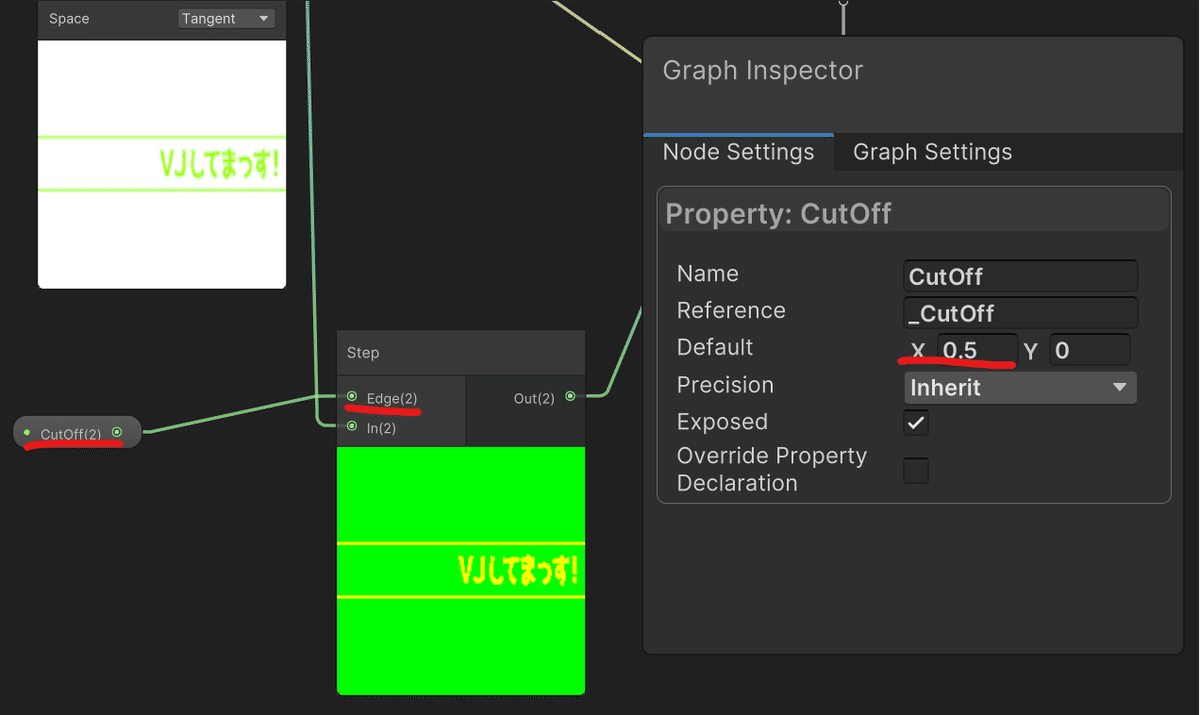Click the Property: CutOff heading
The image size is (1200, 715).
tap(778, 214)
